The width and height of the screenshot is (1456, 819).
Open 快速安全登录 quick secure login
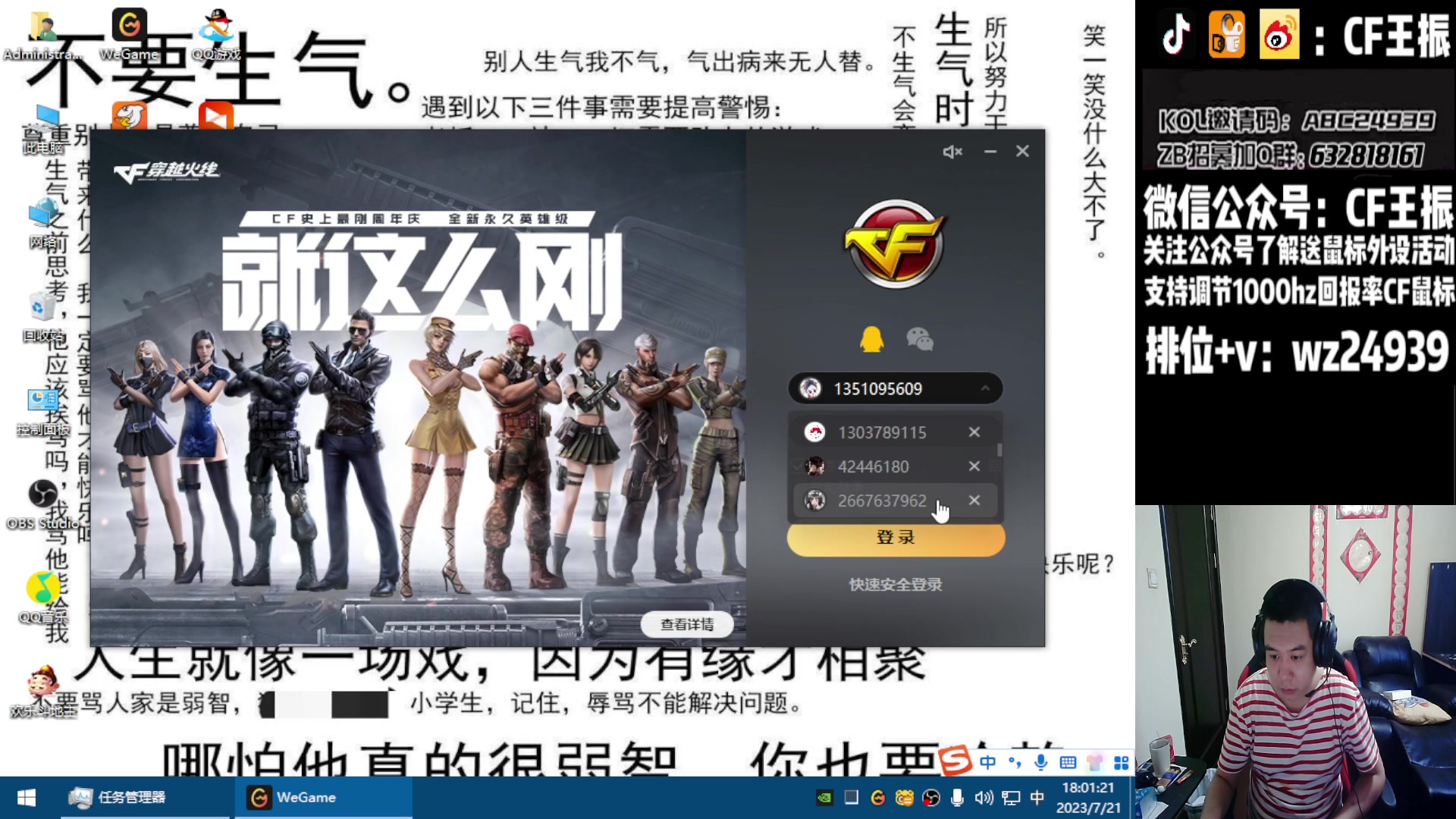click(896, 585)
